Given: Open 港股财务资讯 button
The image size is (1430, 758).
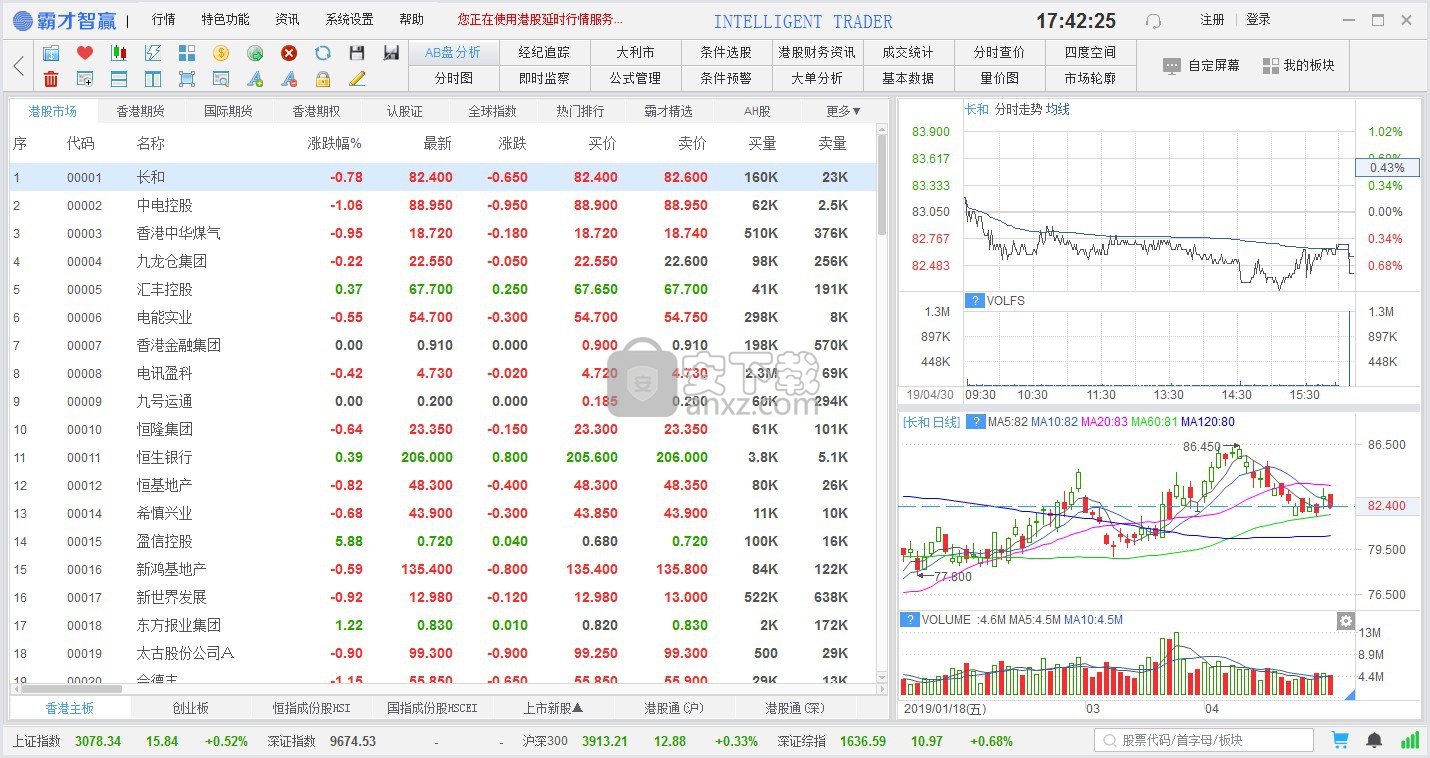Looking at the screenshot, I should coord(817,53).
